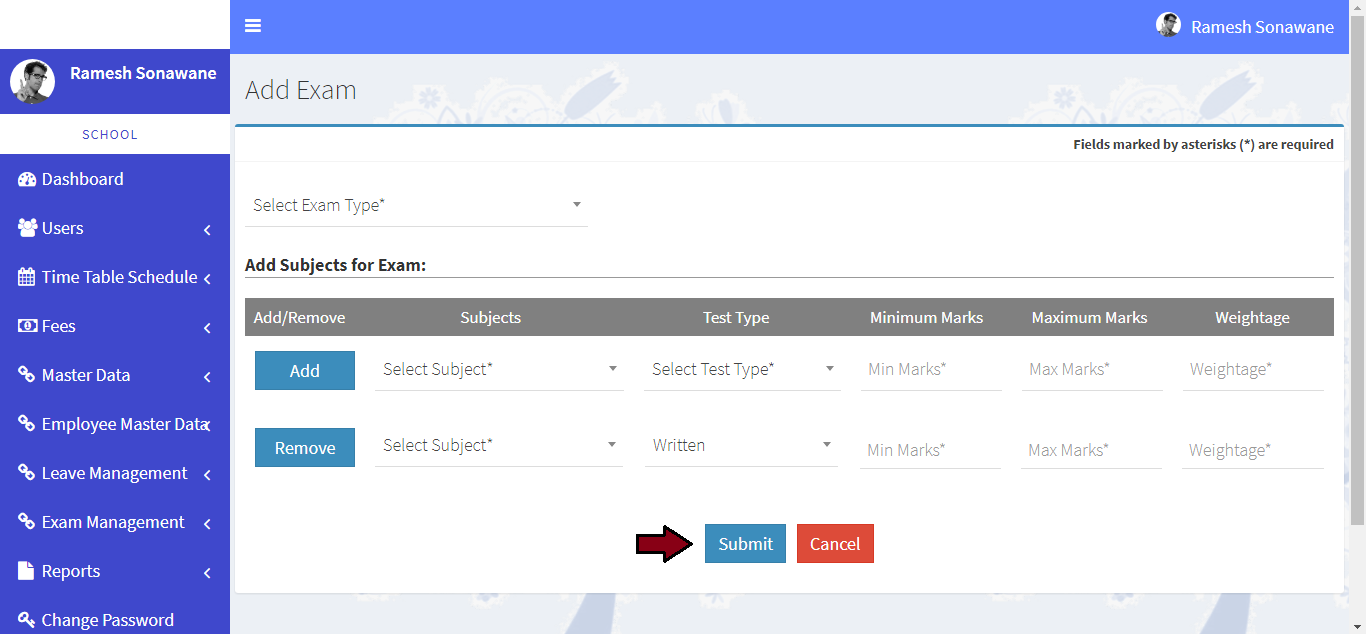Open the Select Exam Type dropdown
1366x634 pixels.
click(x=416, y=205)
